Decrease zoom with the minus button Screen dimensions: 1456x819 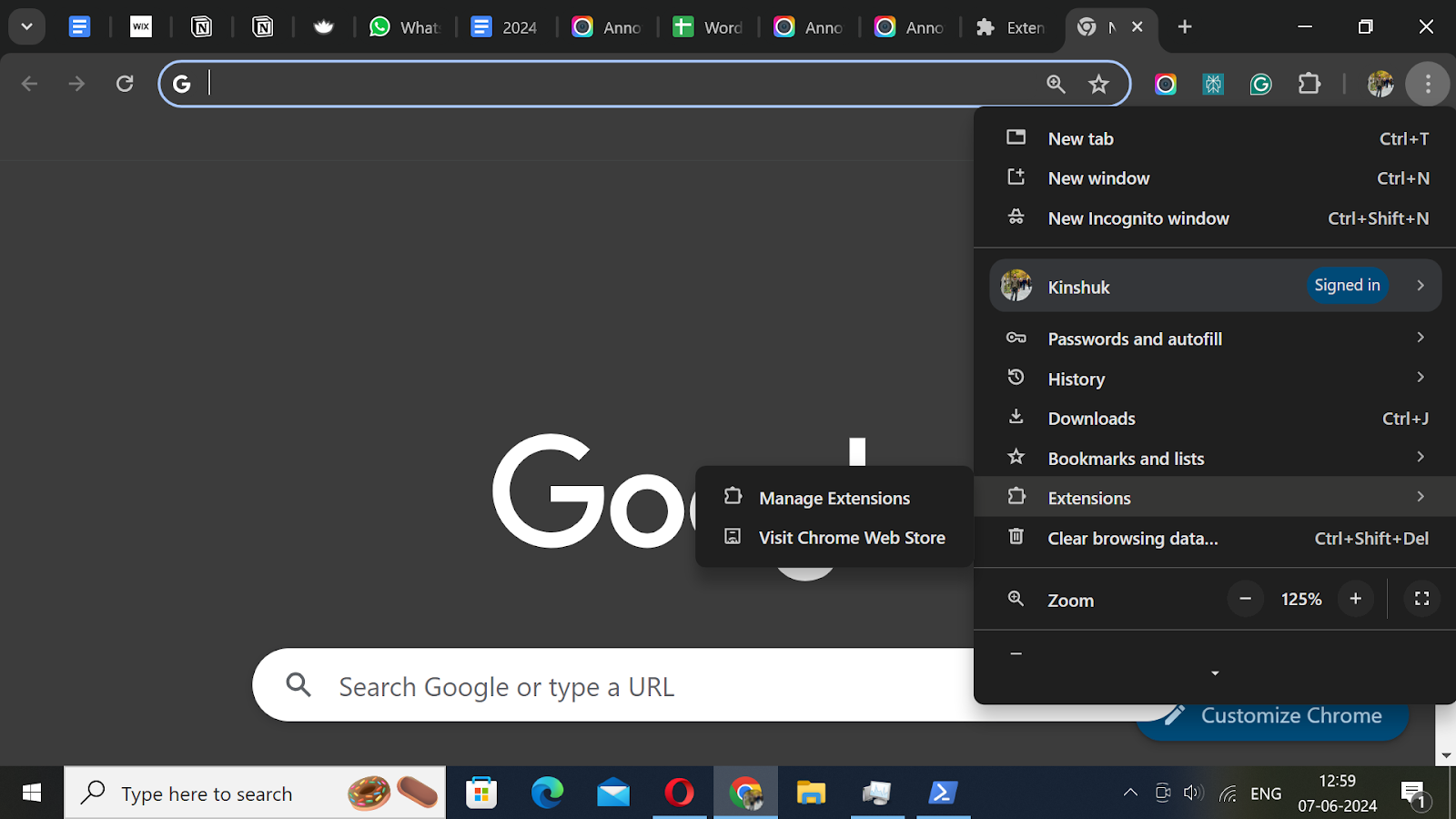click(1246, 599)
